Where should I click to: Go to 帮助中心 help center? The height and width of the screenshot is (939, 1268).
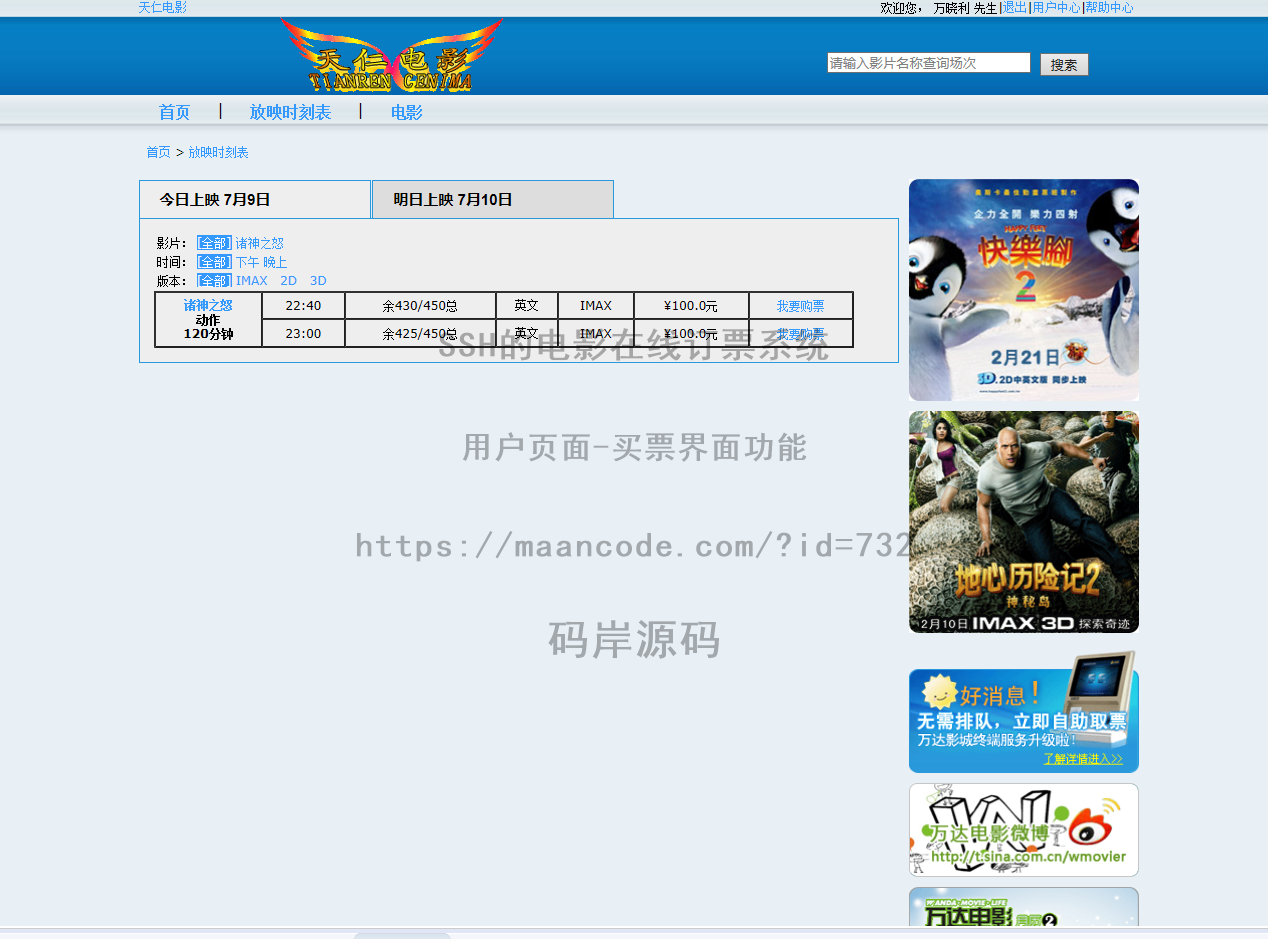tap(1109, 7)
